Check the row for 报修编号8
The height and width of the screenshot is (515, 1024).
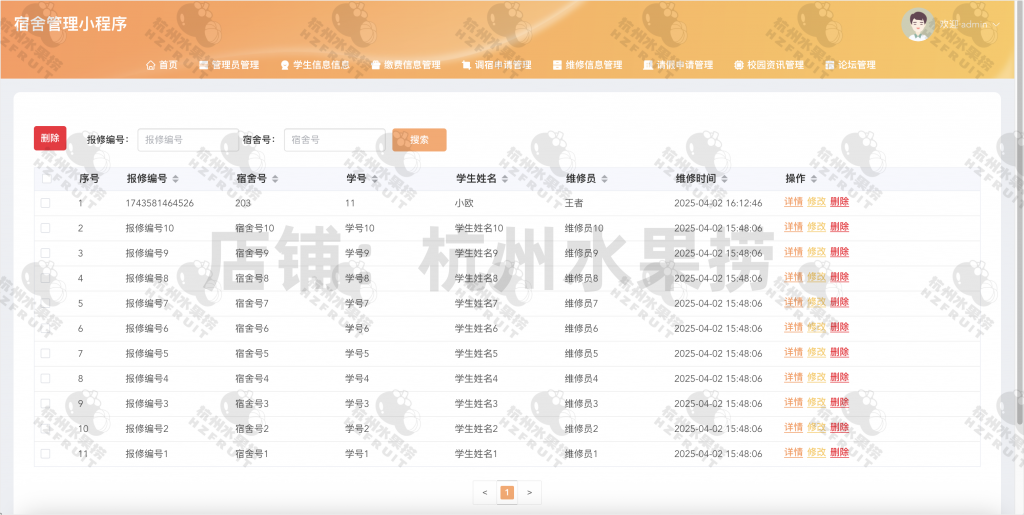pyautogui.click(x=46, y=278)
